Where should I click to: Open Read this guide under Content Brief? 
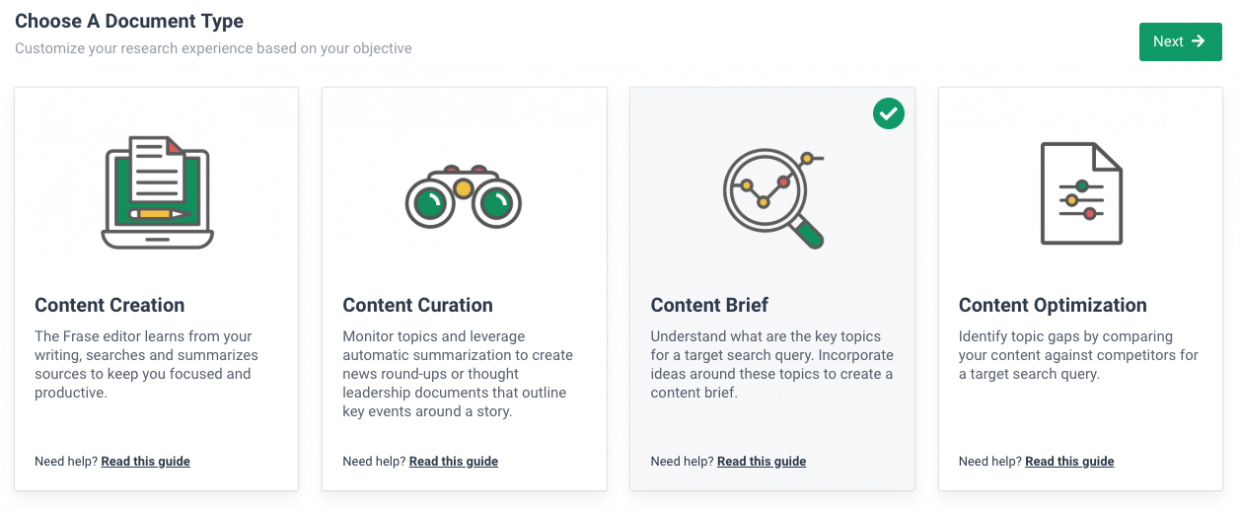tap(761, 461)
